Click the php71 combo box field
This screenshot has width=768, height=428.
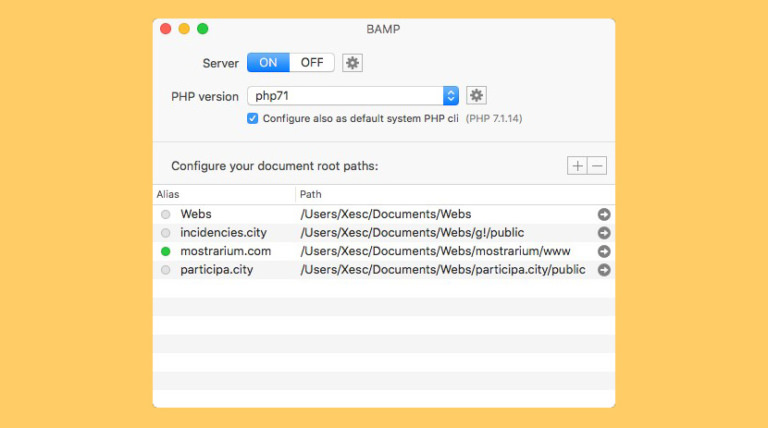345,96
